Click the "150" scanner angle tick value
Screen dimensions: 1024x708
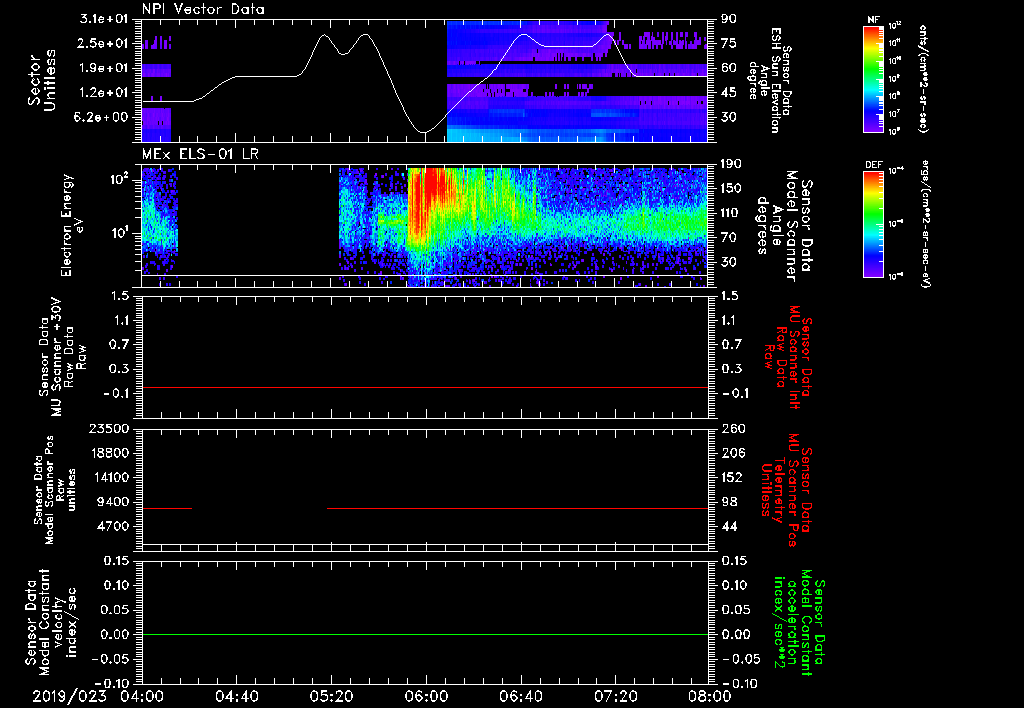pyautogui.click(x=732, y=188)
